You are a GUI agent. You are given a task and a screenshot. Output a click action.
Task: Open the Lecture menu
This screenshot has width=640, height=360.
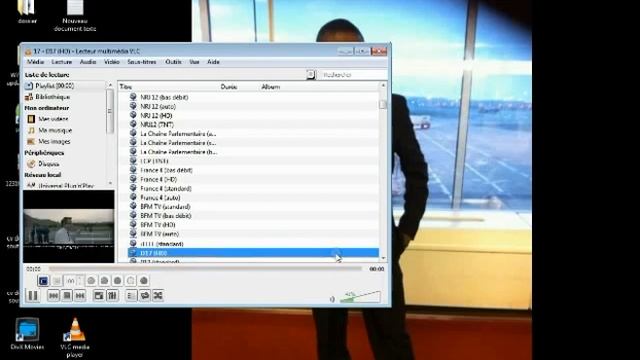(62, 62)
